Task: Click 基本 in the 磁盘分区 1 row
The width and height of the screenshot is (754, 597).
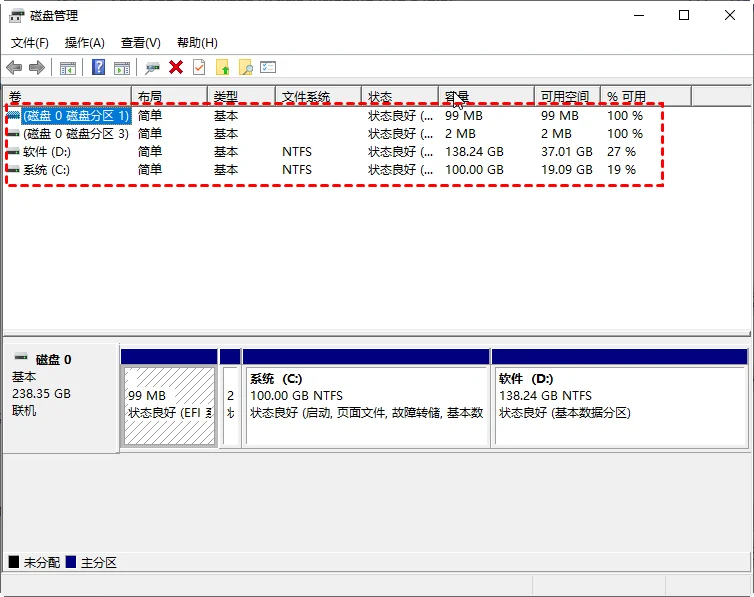Action: 226,116
